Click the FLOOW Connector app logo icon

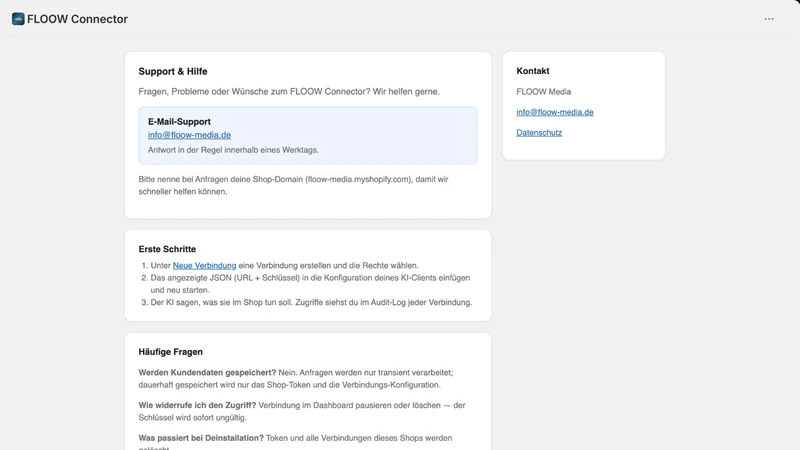(18, 19)
